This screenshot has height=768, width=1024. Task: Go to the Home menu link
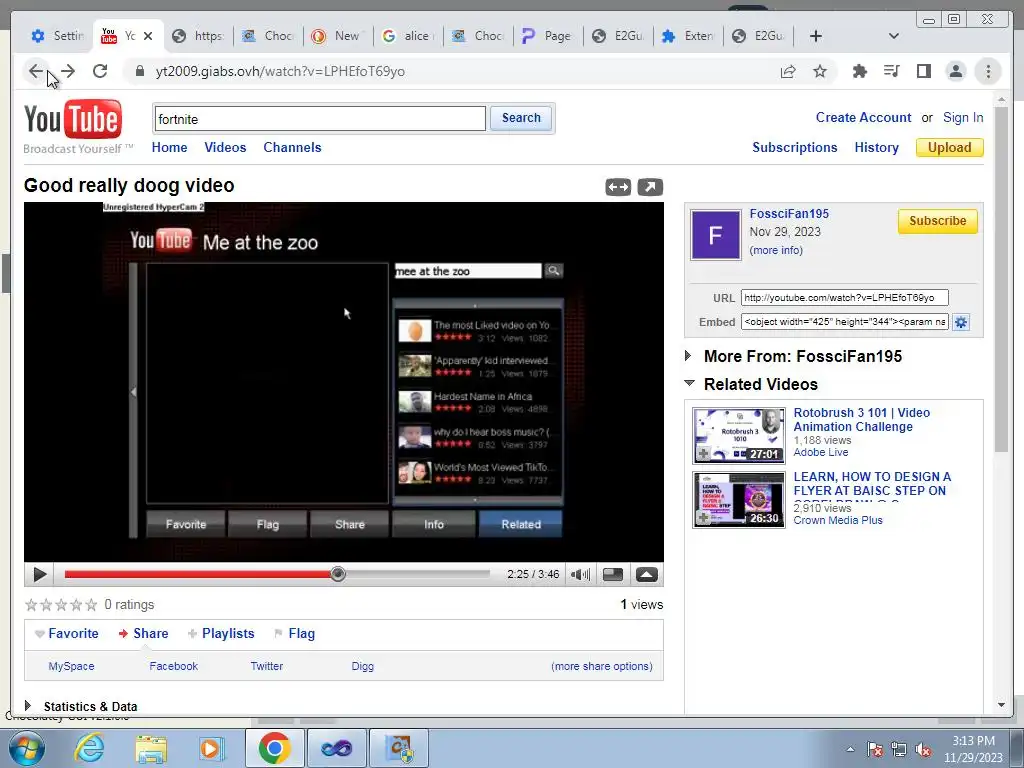tap(169, 148)
